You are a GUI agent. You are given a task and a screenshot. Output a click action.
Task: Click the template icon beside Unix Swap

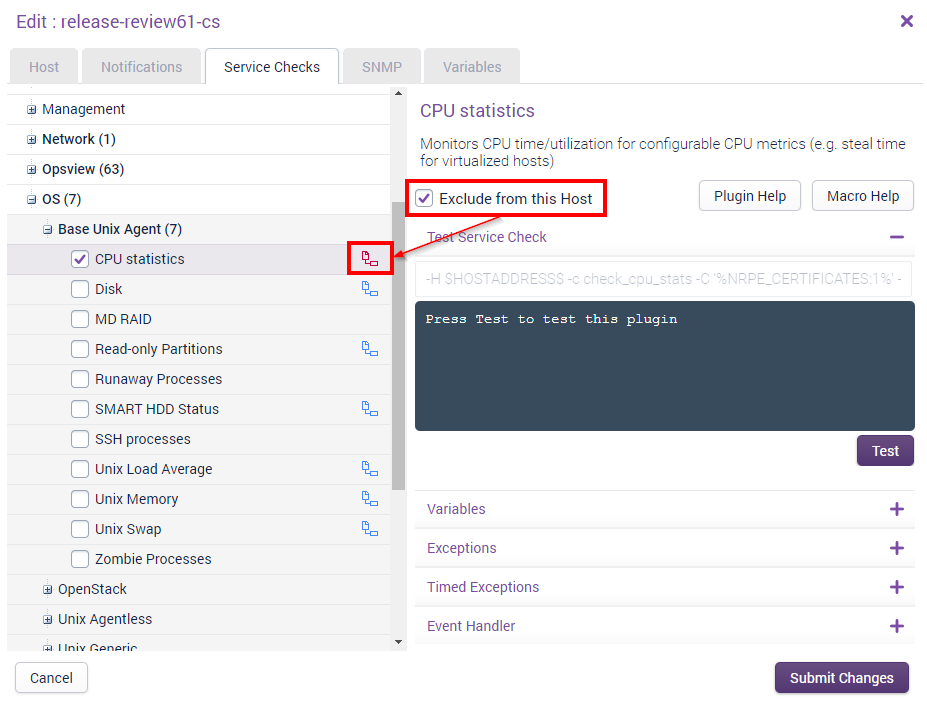(x=370, y=529)
